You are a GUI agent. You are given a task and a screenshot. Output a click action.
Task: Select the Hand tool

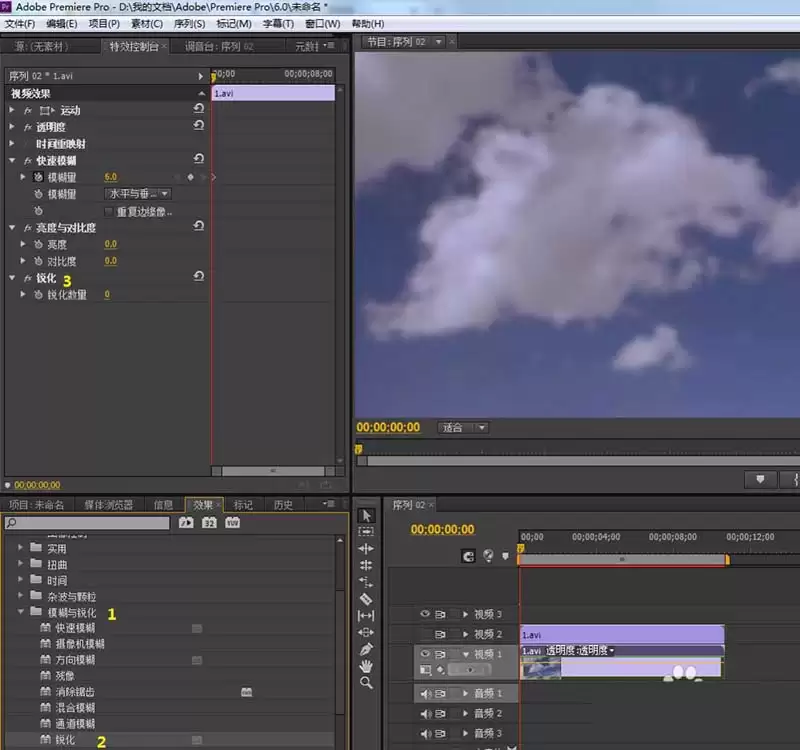coord(366,666)
